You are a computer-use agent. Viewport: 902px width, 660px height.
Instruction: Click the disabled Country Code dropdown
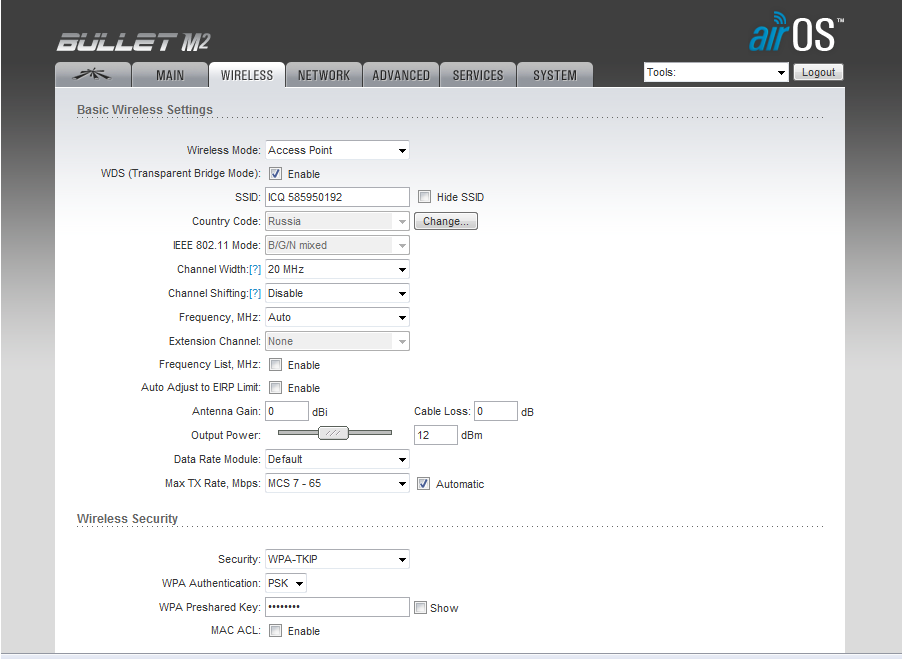[337, 222]
